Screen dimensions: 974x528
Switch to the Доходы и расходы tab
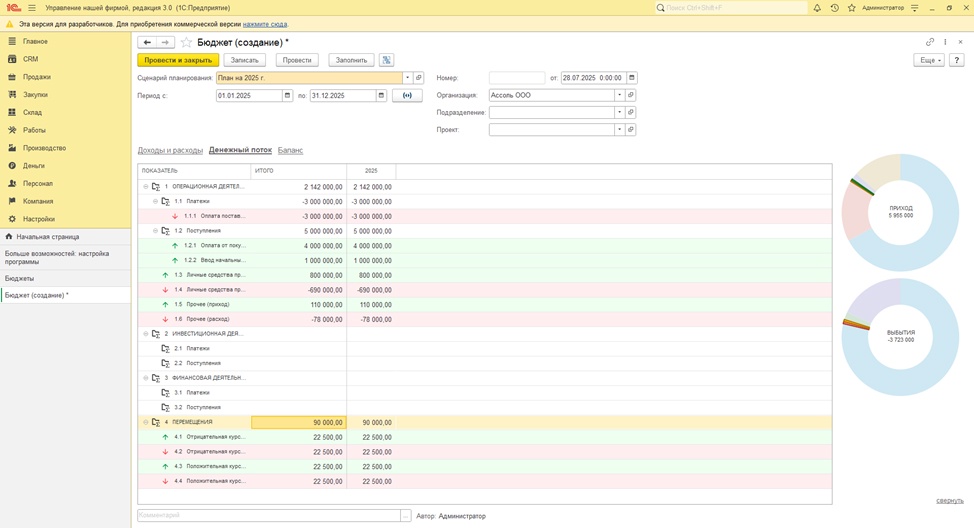(x=170, y=150)
